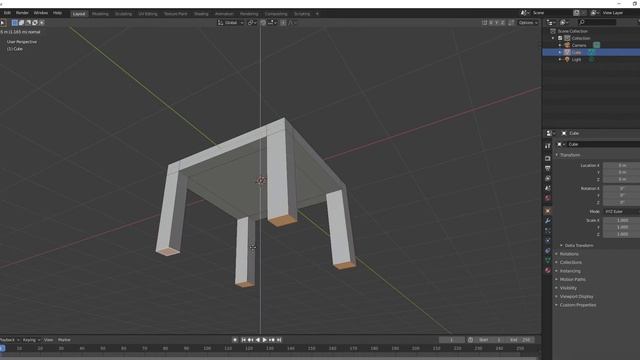Open the viewport Options dropdown
Screen dimensions: 640x360
(528, 22)
